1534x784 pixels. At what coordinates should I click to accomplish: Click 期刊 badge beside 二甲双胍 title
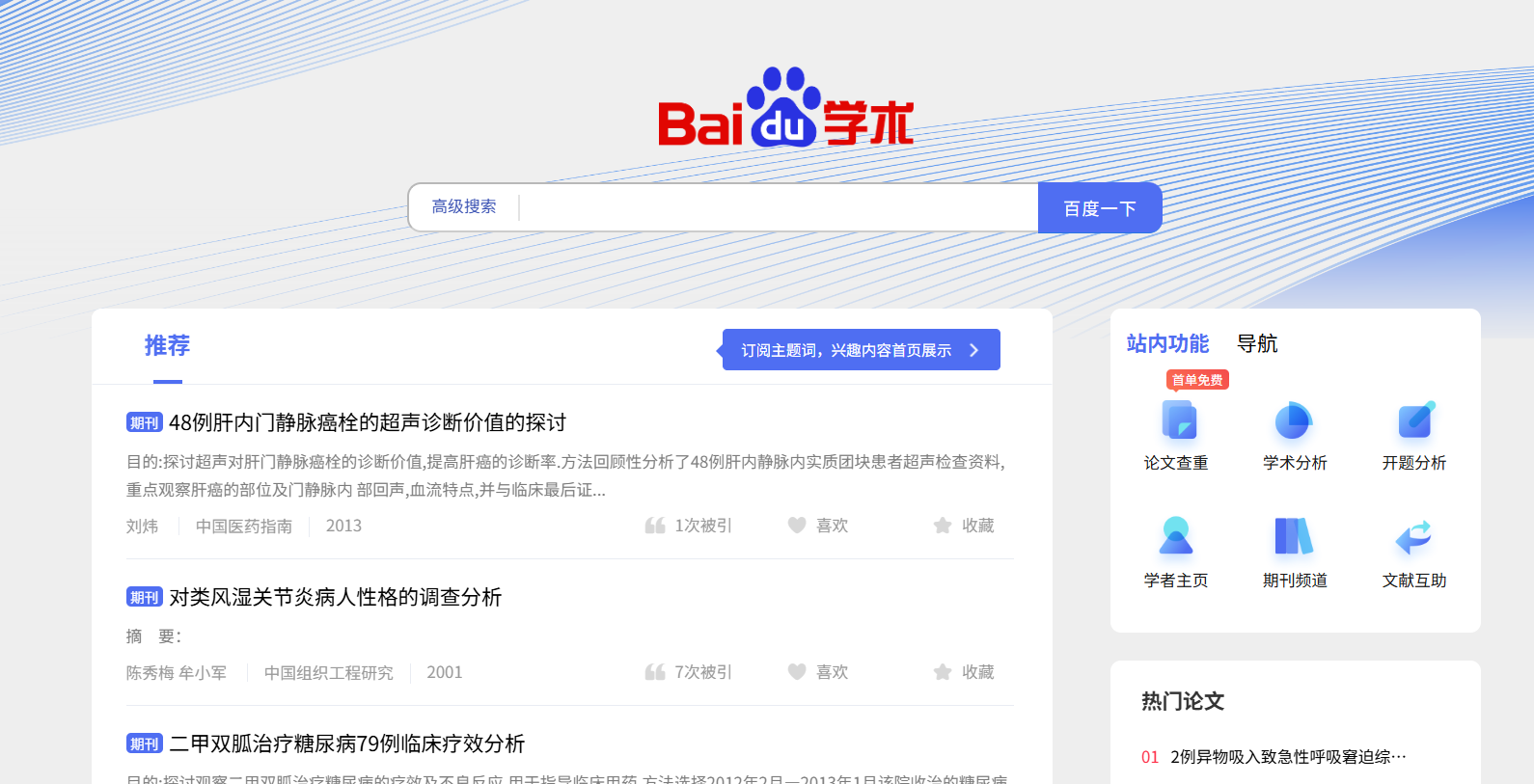(x=145, y=743)
